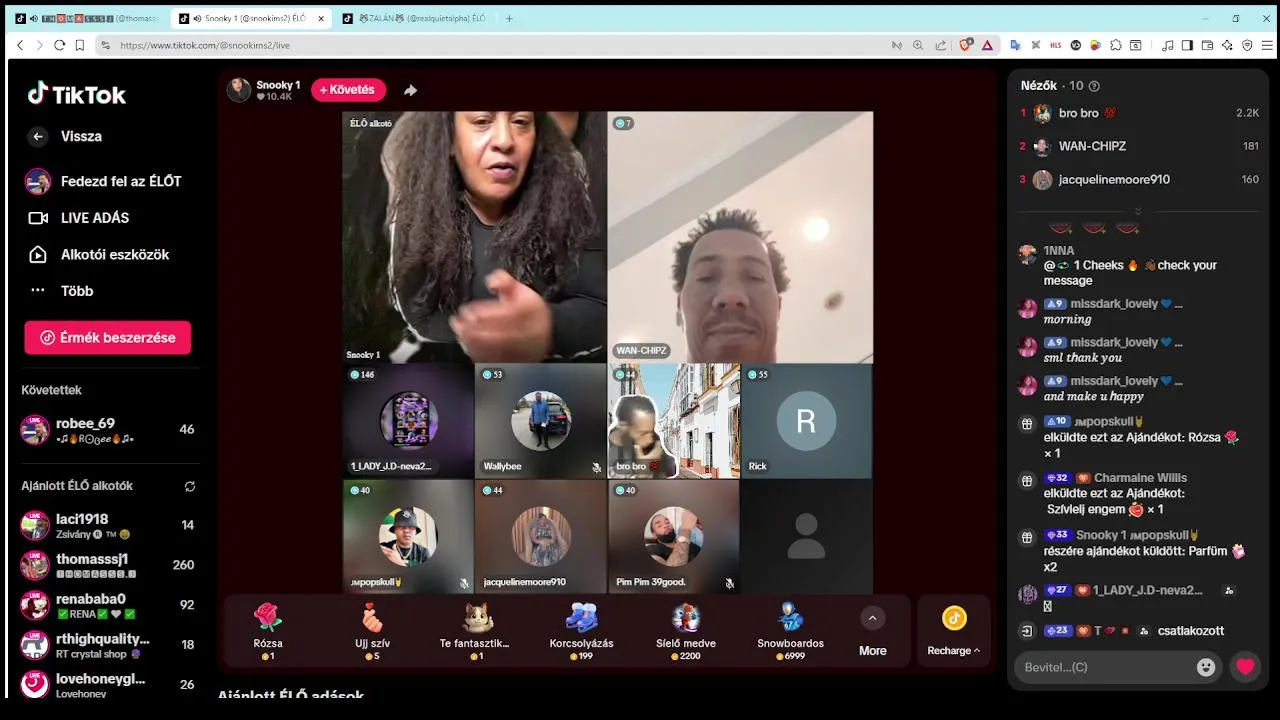The height and width of the screenshot is (720, 1280).
Task: Send the Síelő medve gift
Action: (x=685, y=630)
